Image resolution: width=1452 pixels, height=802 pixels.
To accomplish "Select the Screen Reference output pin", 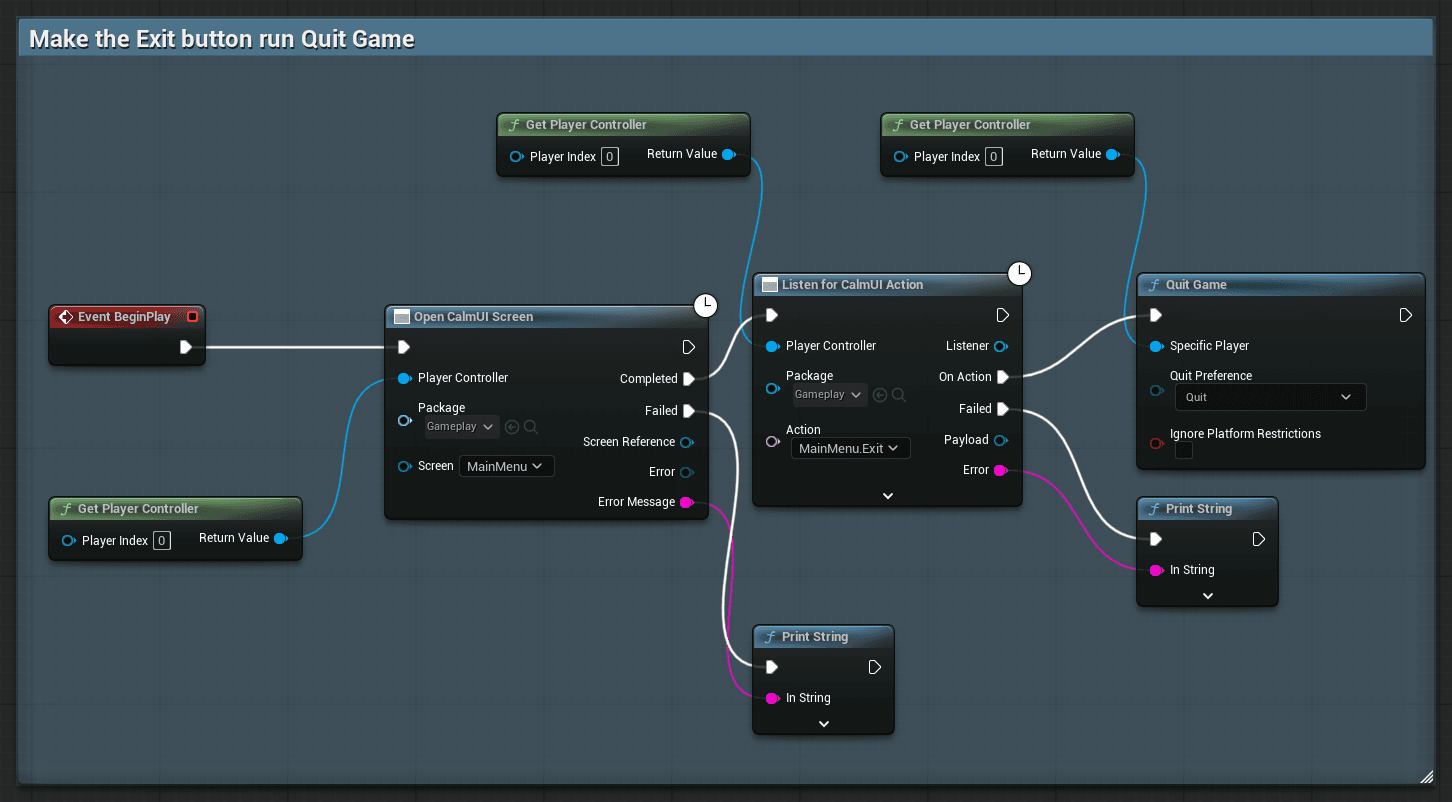I will coord(687,442).
